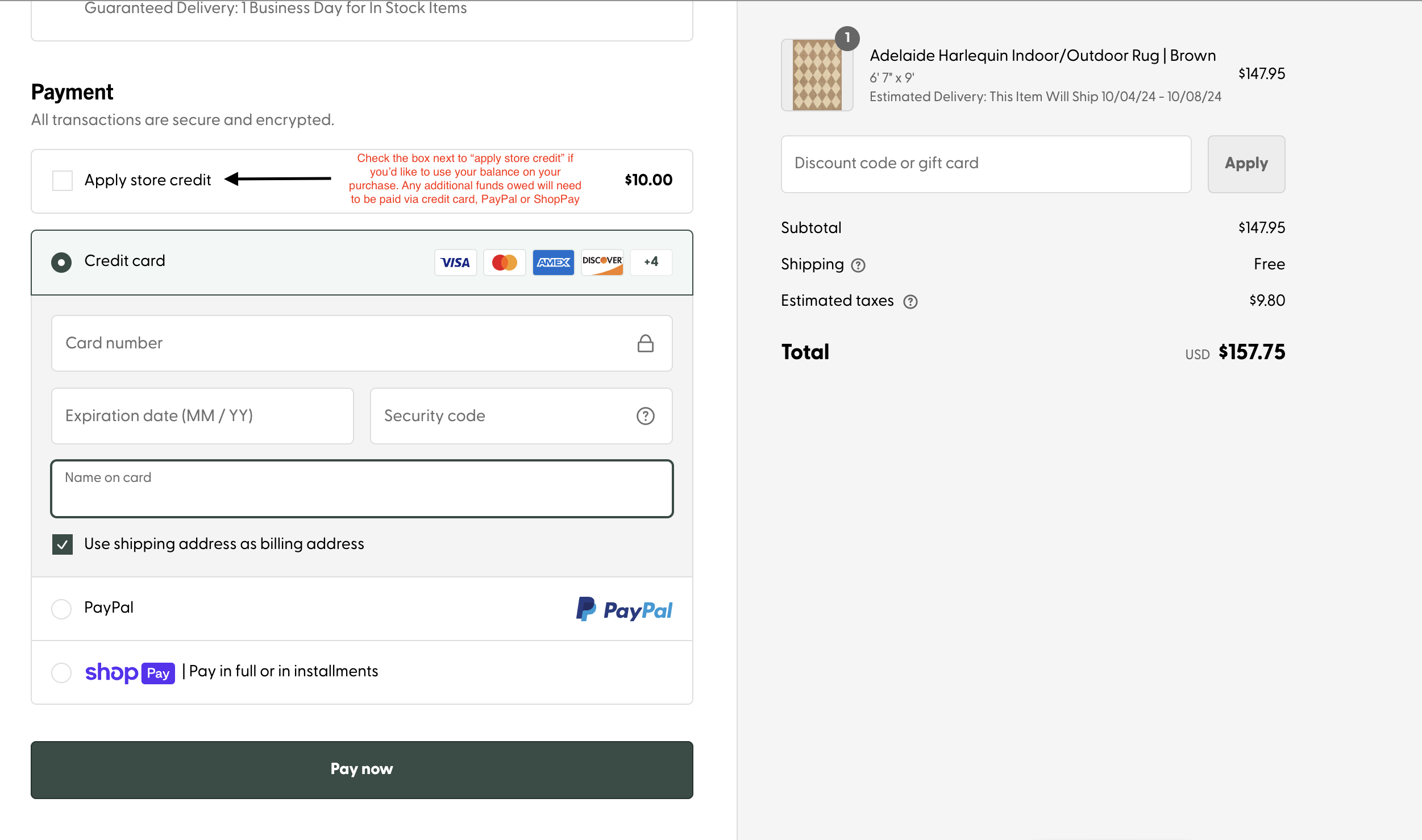The height and width of the screenshot is (840, 1422).
Task: Click the Estimated taxes help icon
Action: pos(910,302)
